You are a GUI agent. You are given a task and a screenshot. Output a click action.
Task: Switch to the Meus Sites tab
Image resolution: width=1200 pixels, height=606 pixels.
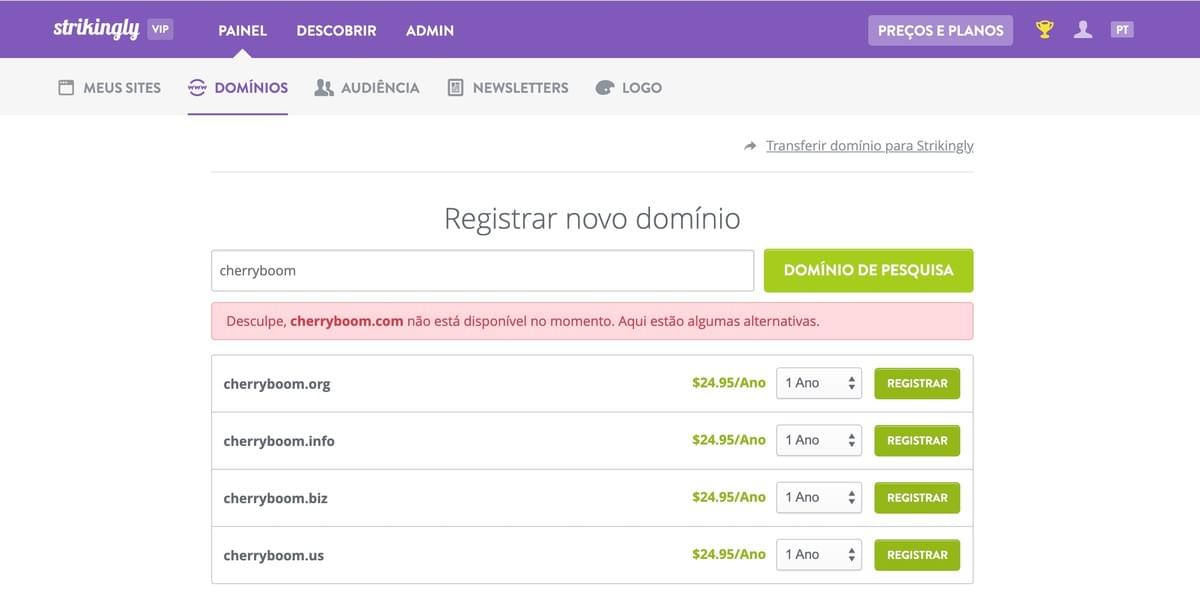coord(110,88)
